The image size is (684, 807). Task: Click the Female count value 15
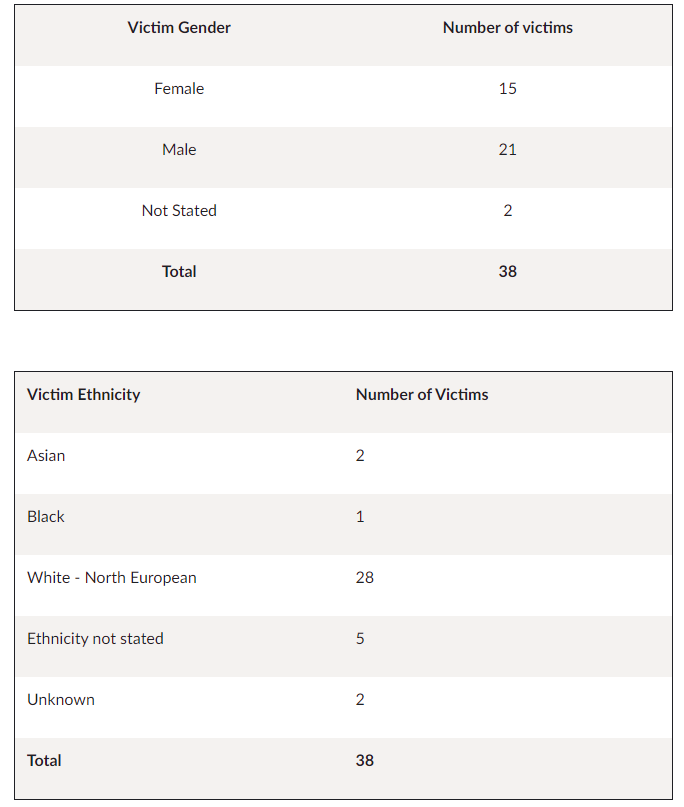[x=507, y=89]
